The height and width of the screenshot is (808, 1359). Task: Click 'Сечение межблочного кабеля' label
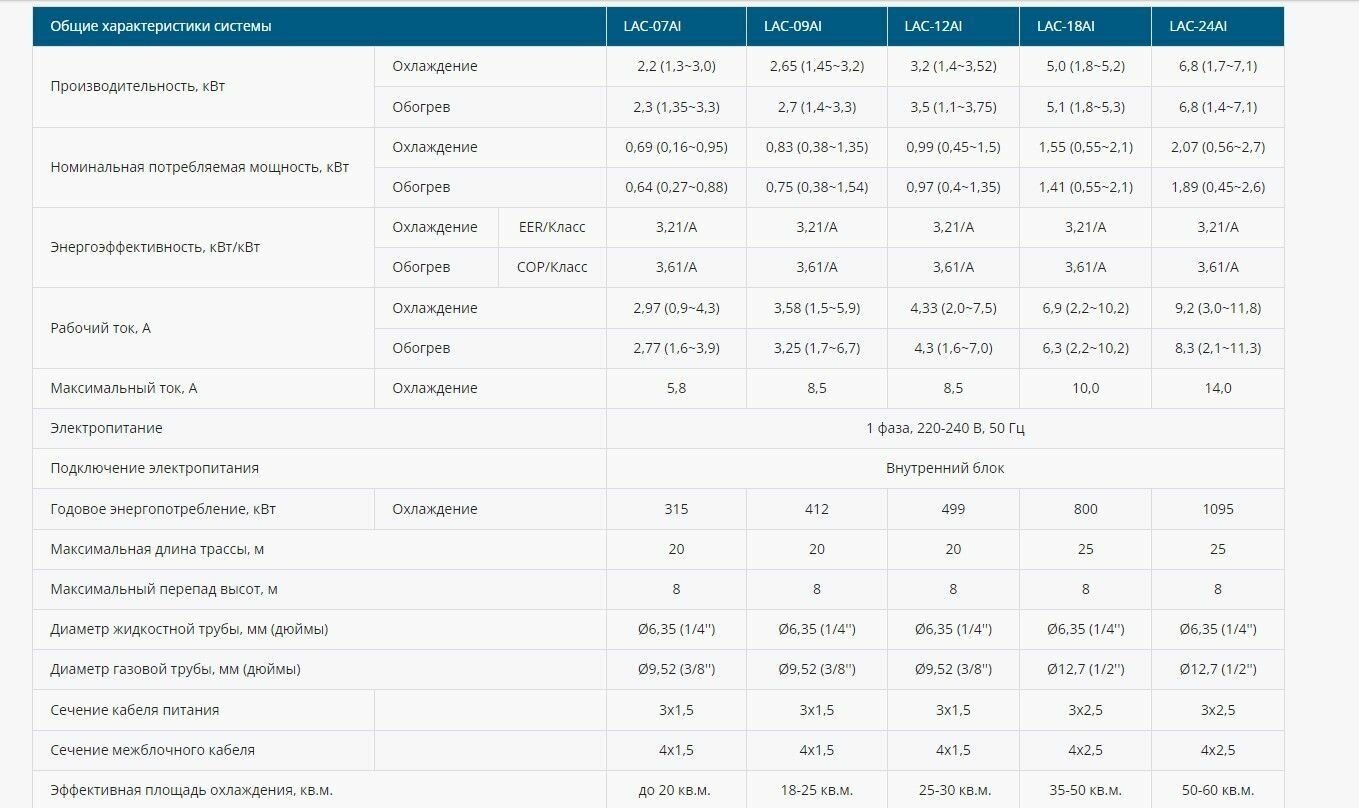coord(152,750)
